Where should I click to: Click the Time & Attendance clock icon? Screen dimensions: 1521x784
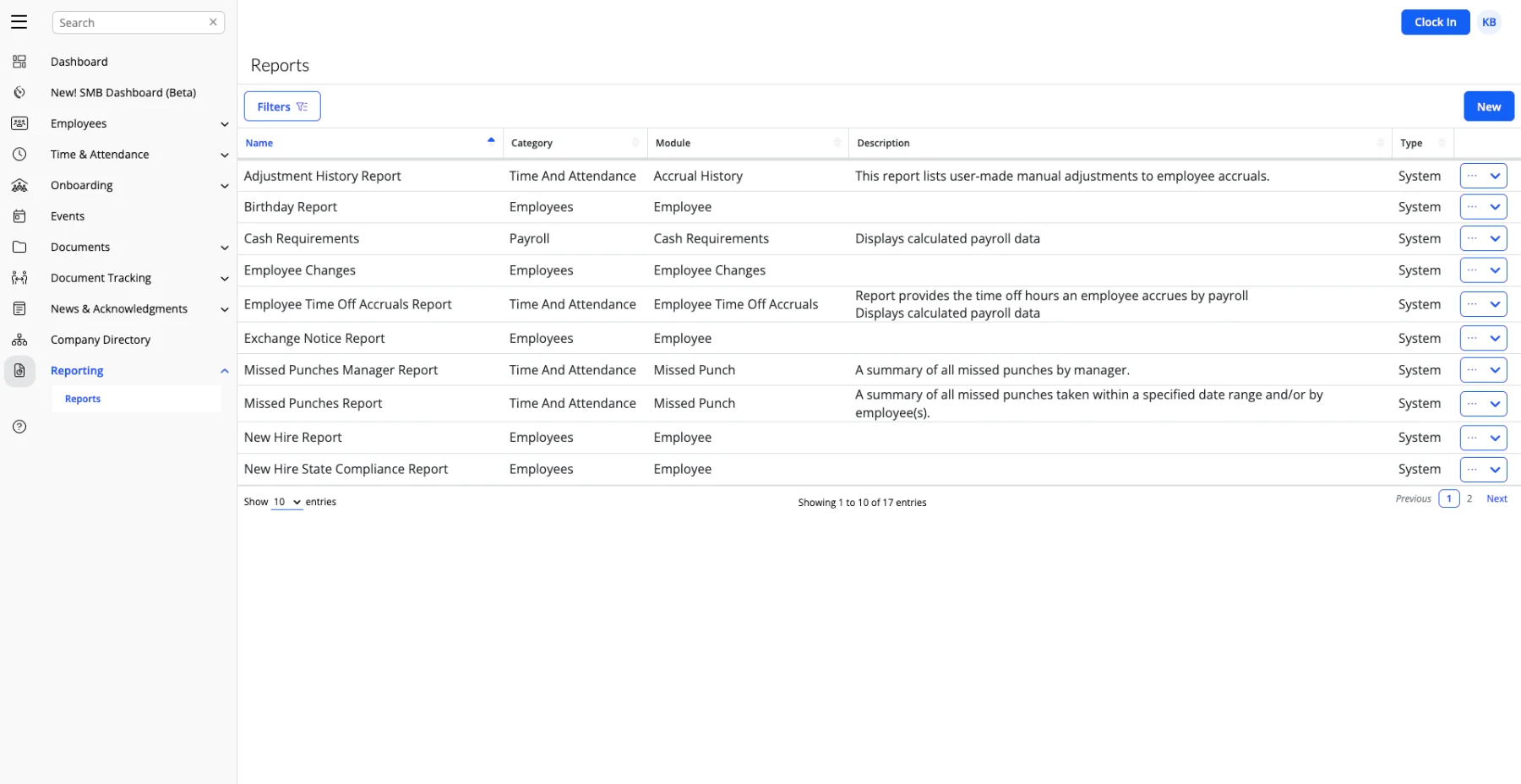pyautogui.click(x=19, y=155)
